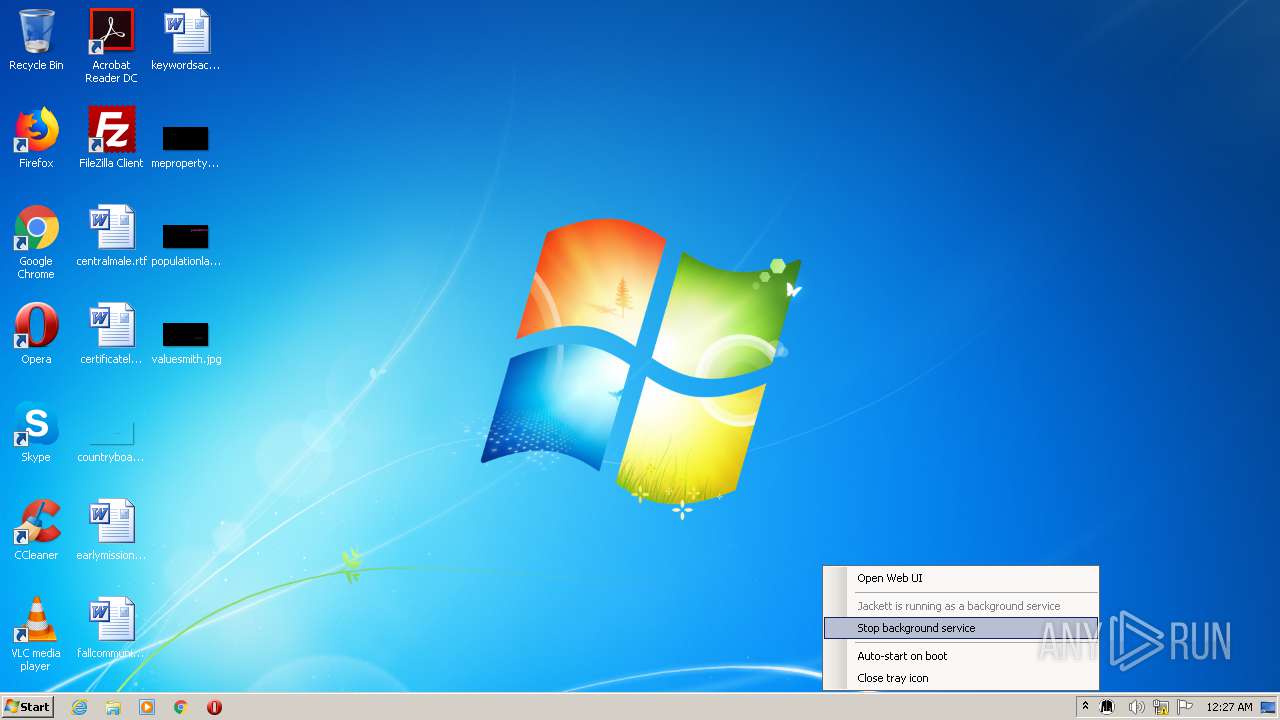Click the Jackett tray icon
Viewport: 1280px width, 720px height.
pyautogui.click(x=1107, y=707)
